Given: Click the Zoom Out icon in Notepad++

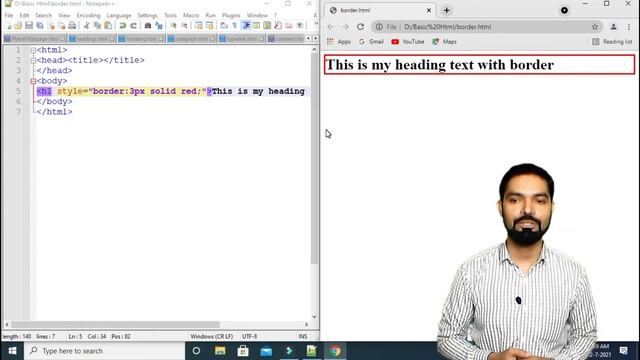Looking at the screenshot, I should pyautogui.click(x=184, y=26).
